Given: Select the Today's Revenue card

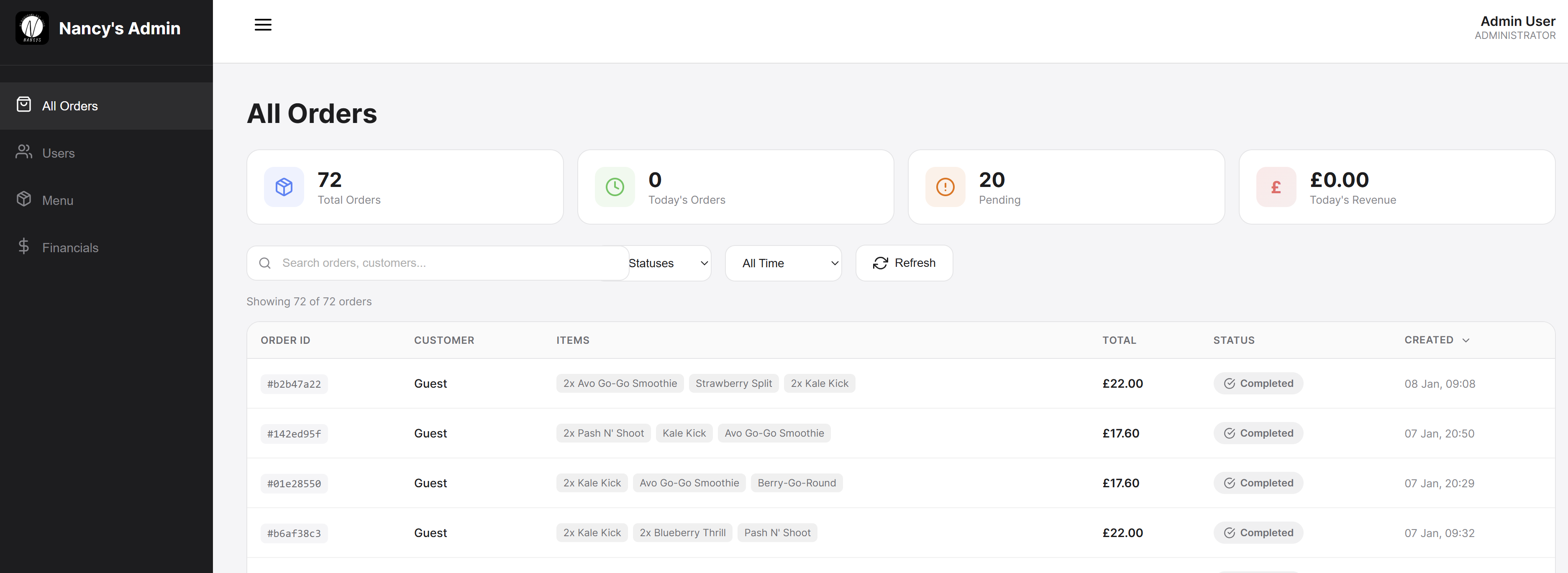Looking at the screenshot, I should [x=1397, y=187].
